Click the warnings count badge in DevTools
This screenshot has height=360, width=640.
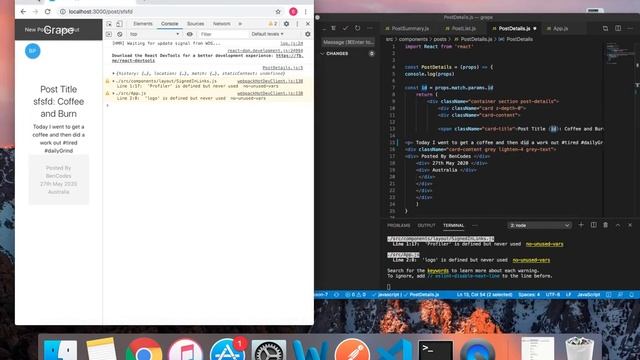tap(273, 24)
